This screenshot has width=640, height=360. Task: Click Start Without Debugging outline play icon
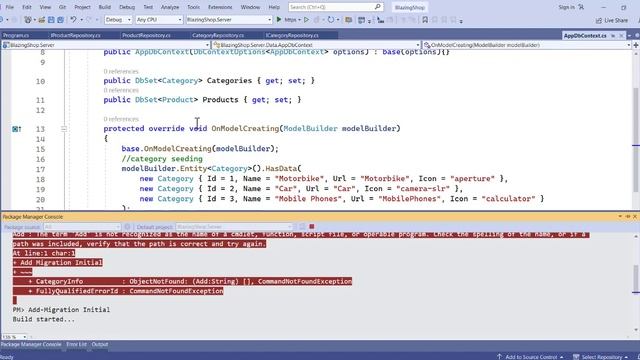(x=307, y=20)
